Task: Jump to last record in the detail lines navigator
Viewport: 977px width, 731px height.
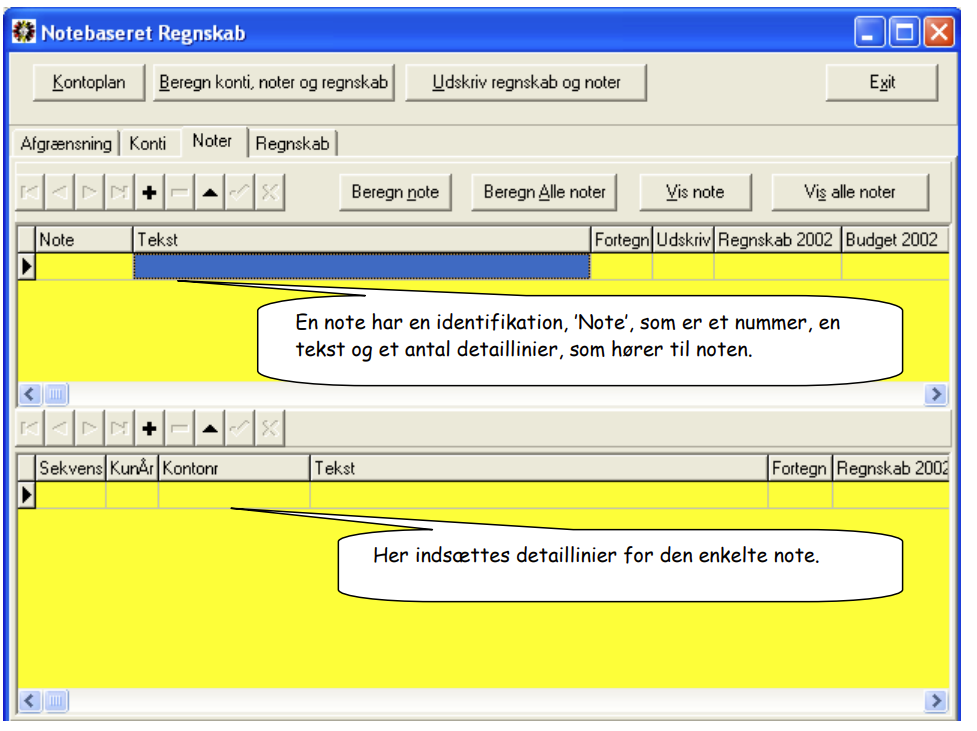Action: (x=119, y=428)
